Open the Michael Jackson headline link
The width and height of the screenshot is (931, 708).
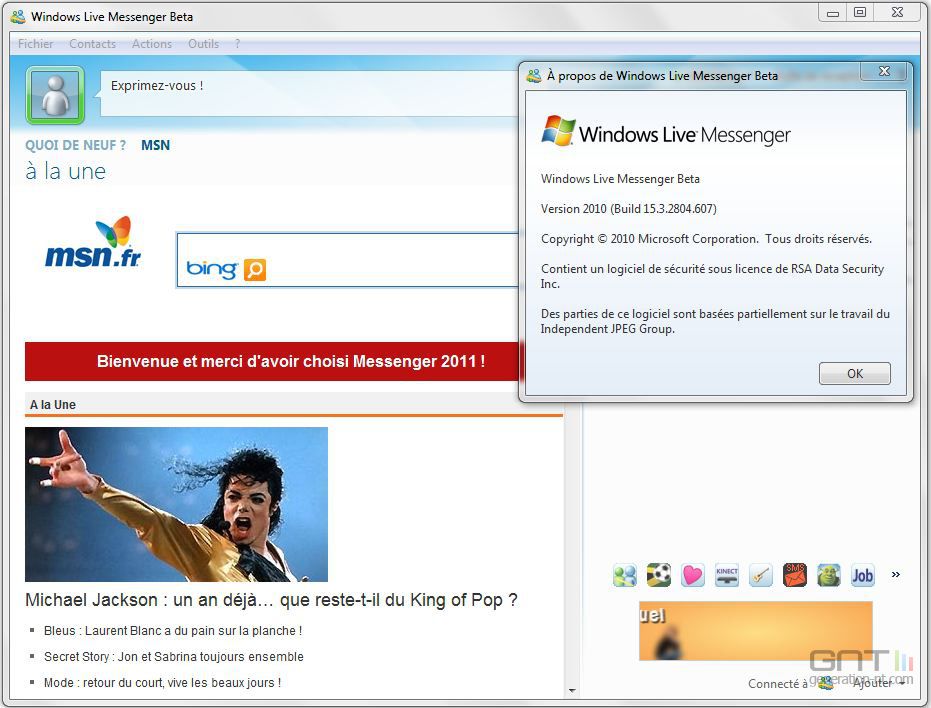(271, 600)
